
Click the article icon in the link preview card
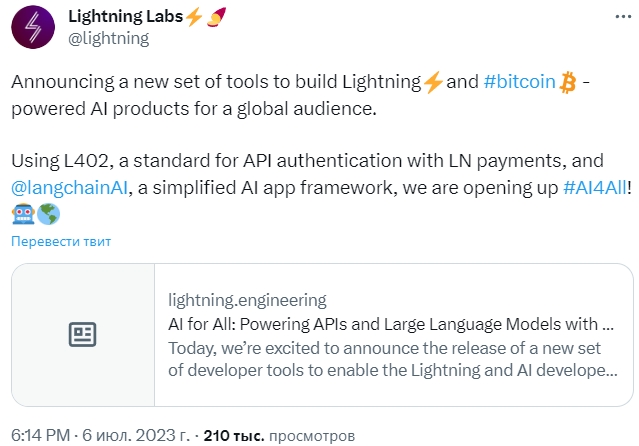click(x=82, y=335)
